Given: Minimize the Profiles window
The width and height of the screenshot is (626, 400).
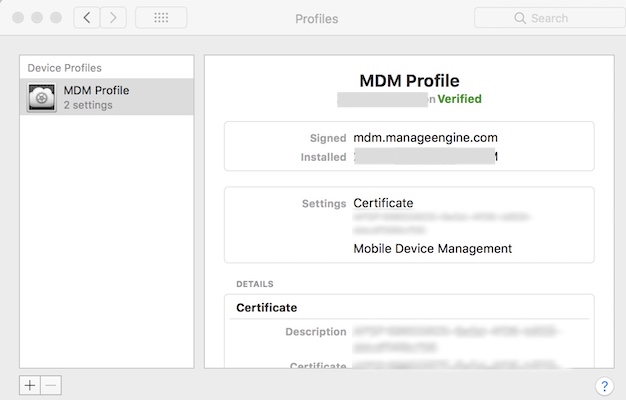Looking at the screenshot, I should [x=37, y=18].
